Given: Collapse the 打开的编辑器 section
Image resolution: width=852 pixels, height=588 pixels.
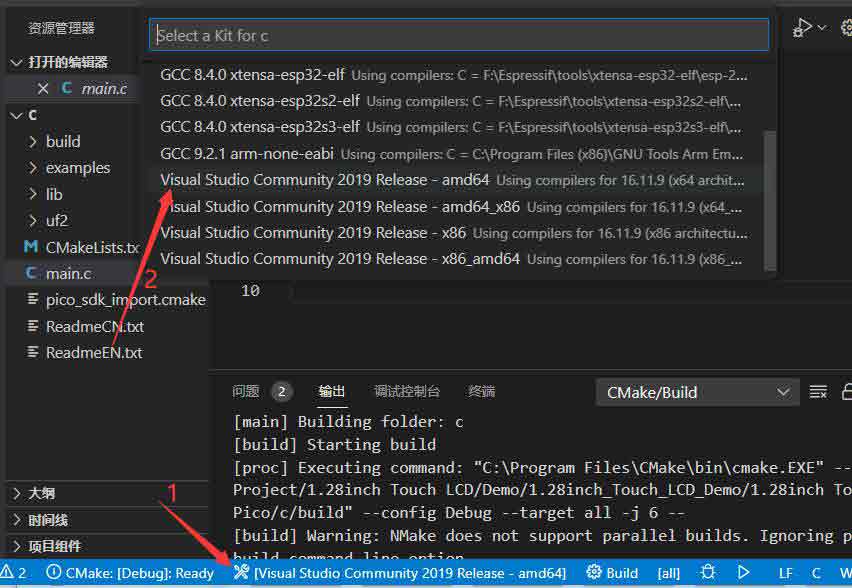Looking at the screenshot, I should tap(16, 62).
